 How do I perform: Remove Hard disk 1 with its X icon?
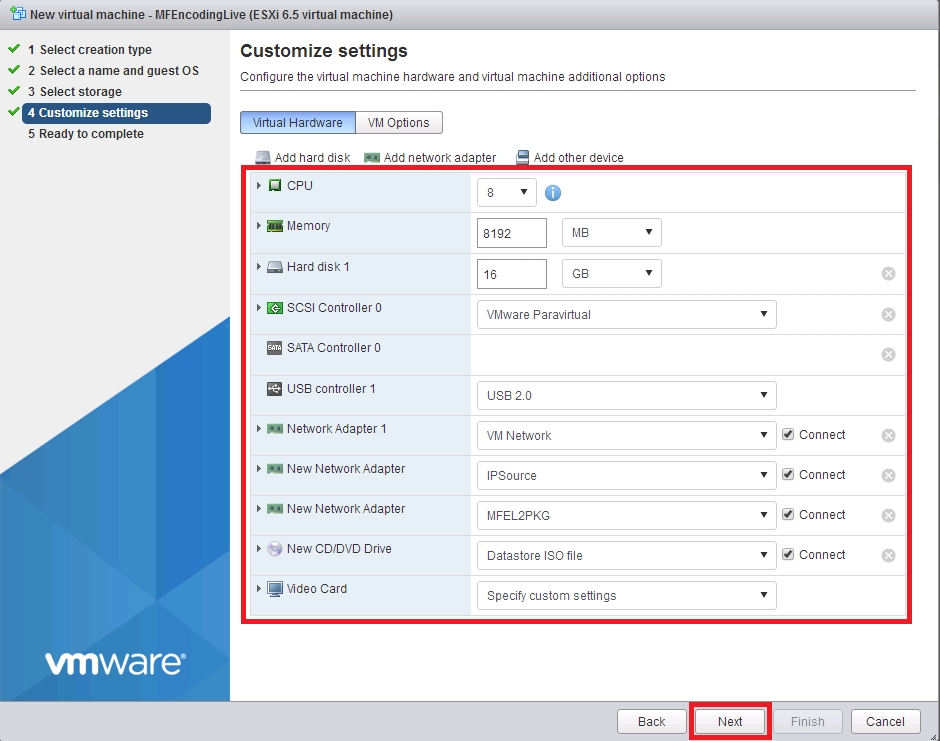tap(888, 273)
